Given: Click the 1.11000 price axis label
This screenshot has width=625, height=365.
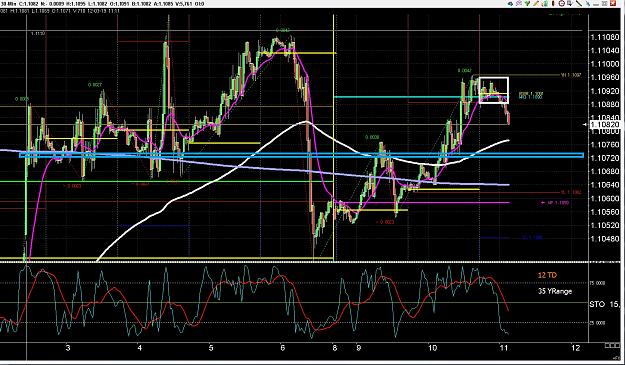Looking at the screenshot, I should tap(605, 64).
